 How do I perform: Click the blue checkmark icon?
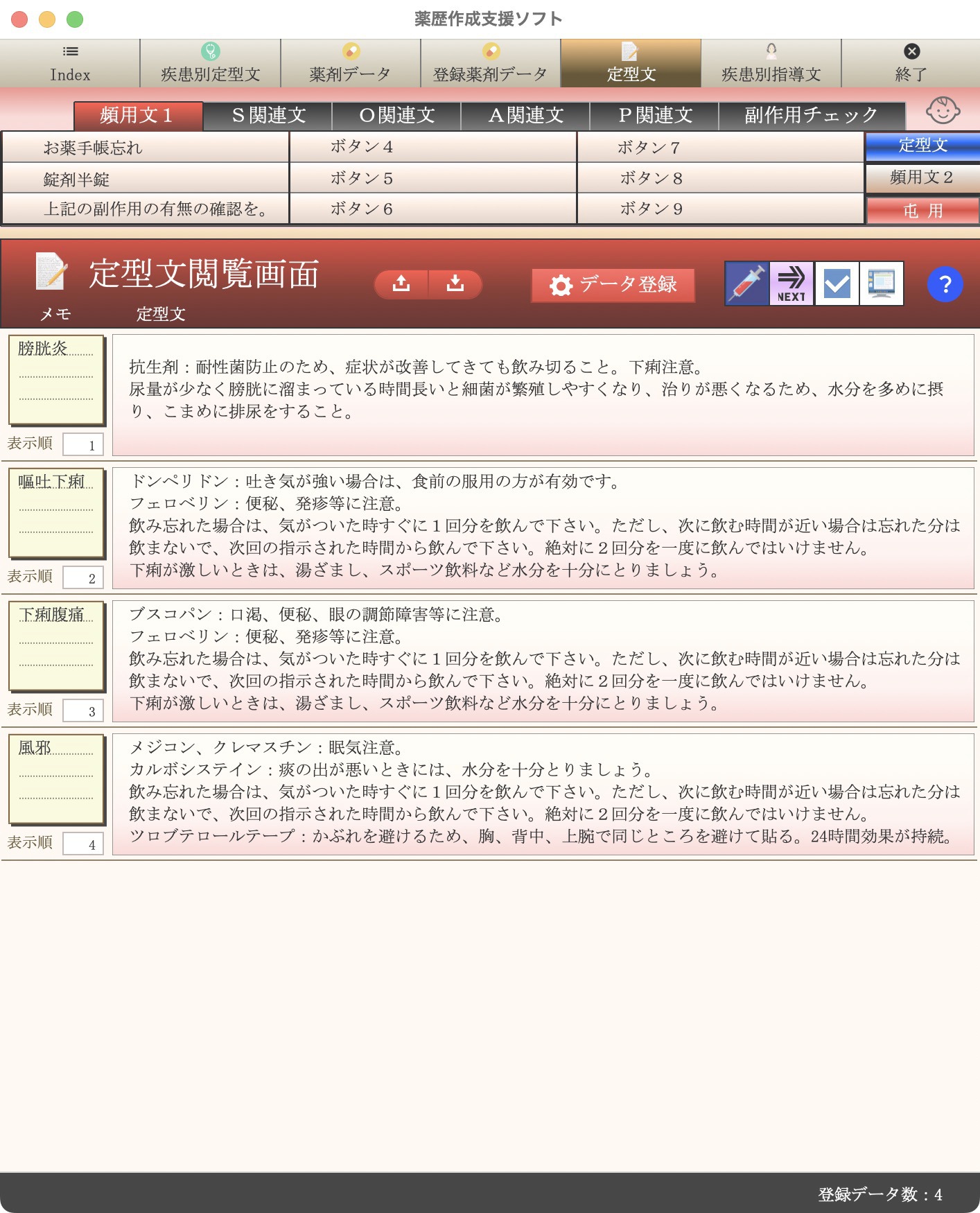coord(837,283)
